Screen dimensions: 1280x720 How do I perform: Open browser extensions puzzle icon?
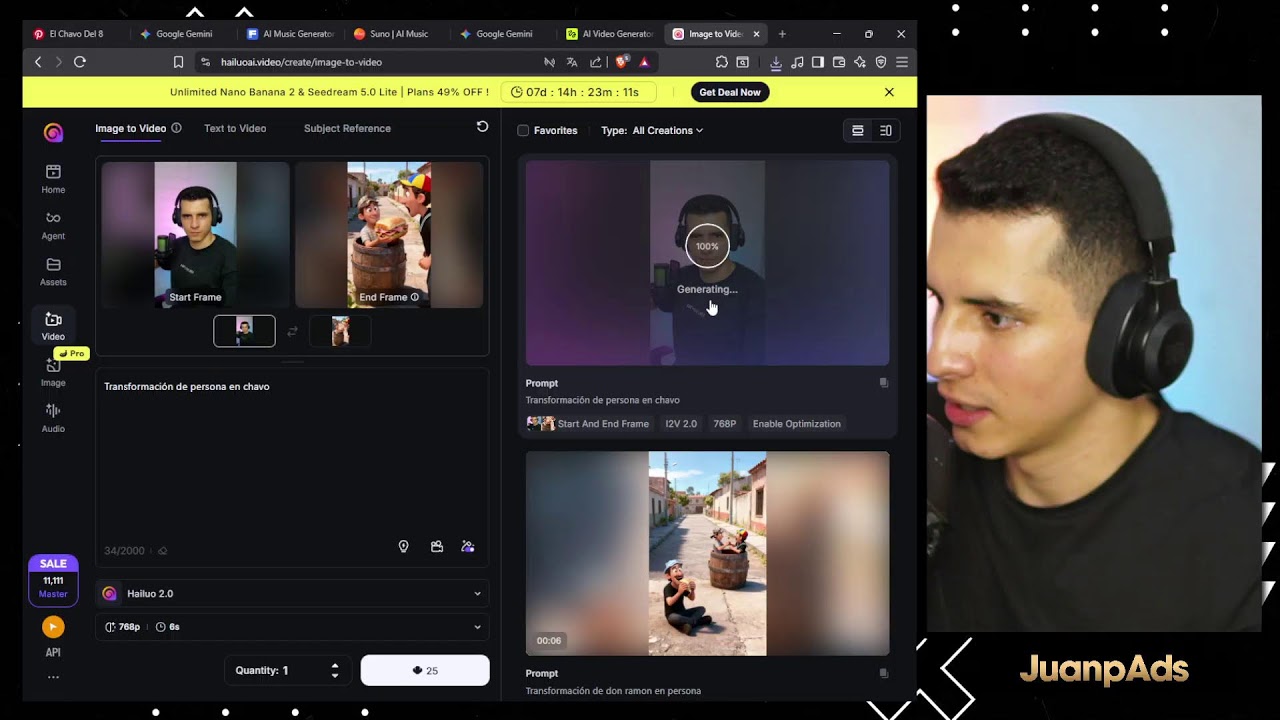(722, 62)
